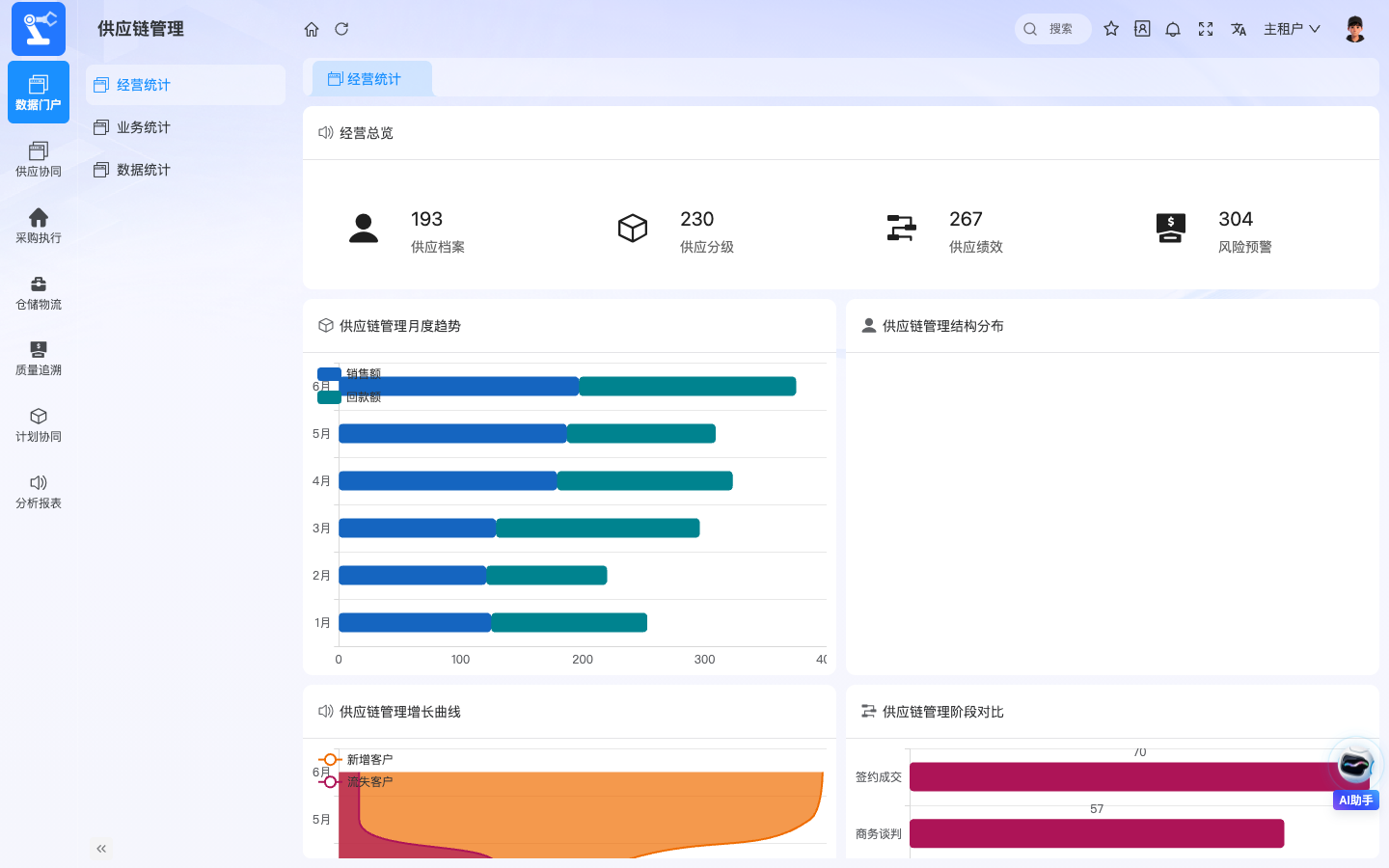Image resolution: width=1389 pixels, height=868 pixels.
Task: Click the 风险预警 dollar icon
Action: 1170,228
